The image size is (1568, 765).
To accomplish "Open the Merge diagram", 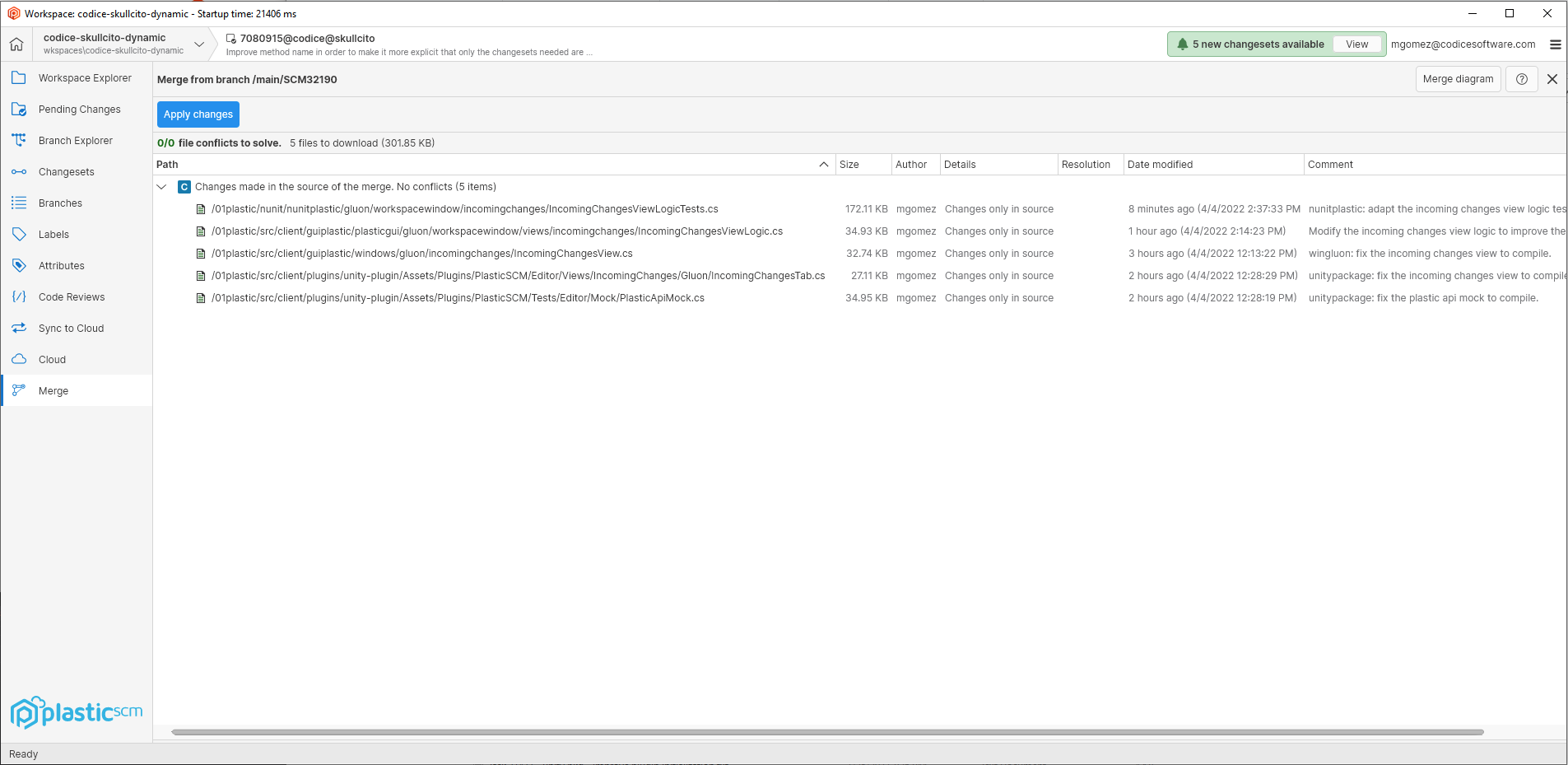I will pyautogui.click(x=1457, y=78).
